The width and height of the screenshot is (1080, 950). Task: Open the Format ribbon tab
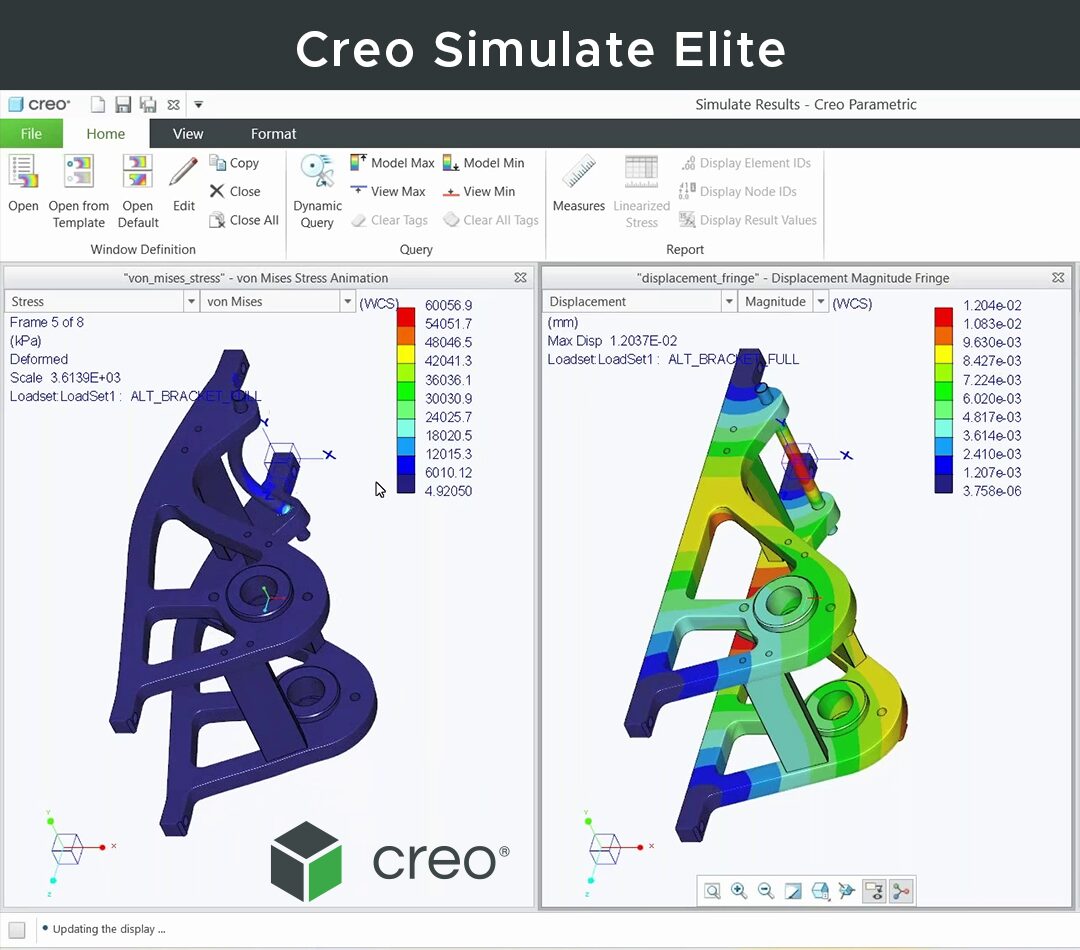(x=273, y=134)
